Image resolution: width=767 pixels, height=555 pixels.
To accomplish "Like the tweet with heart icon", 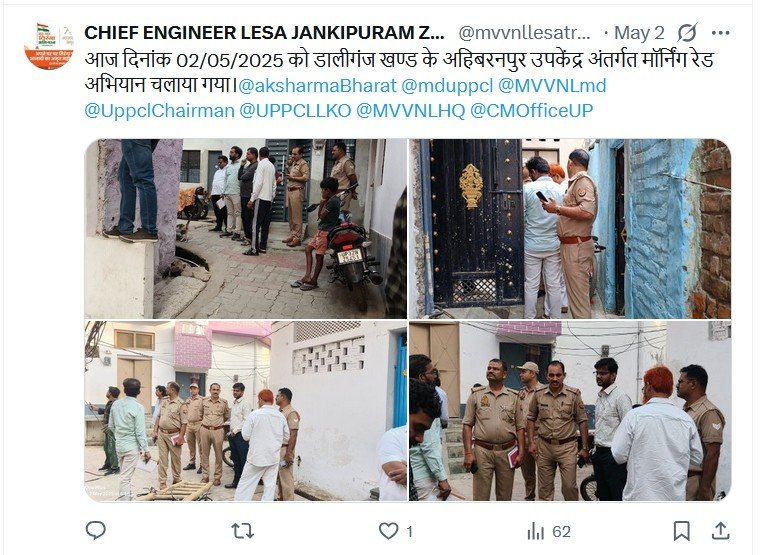I will click(x=389, y=531).
